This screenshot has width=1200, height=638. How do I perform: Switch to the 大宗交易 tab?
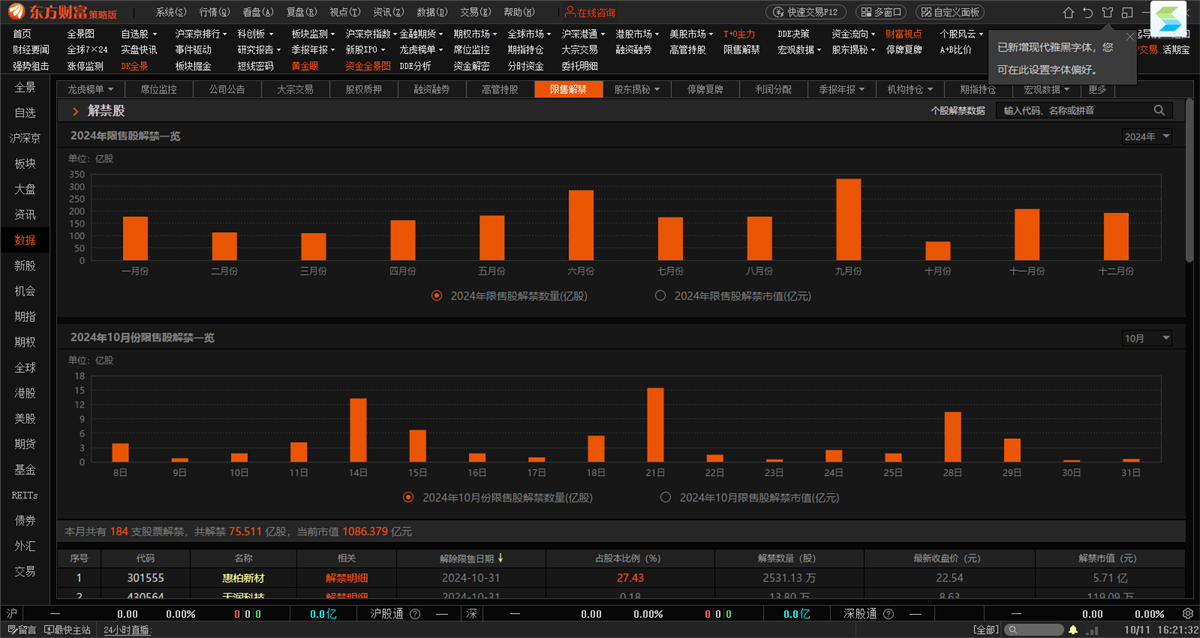click(295, 89)
